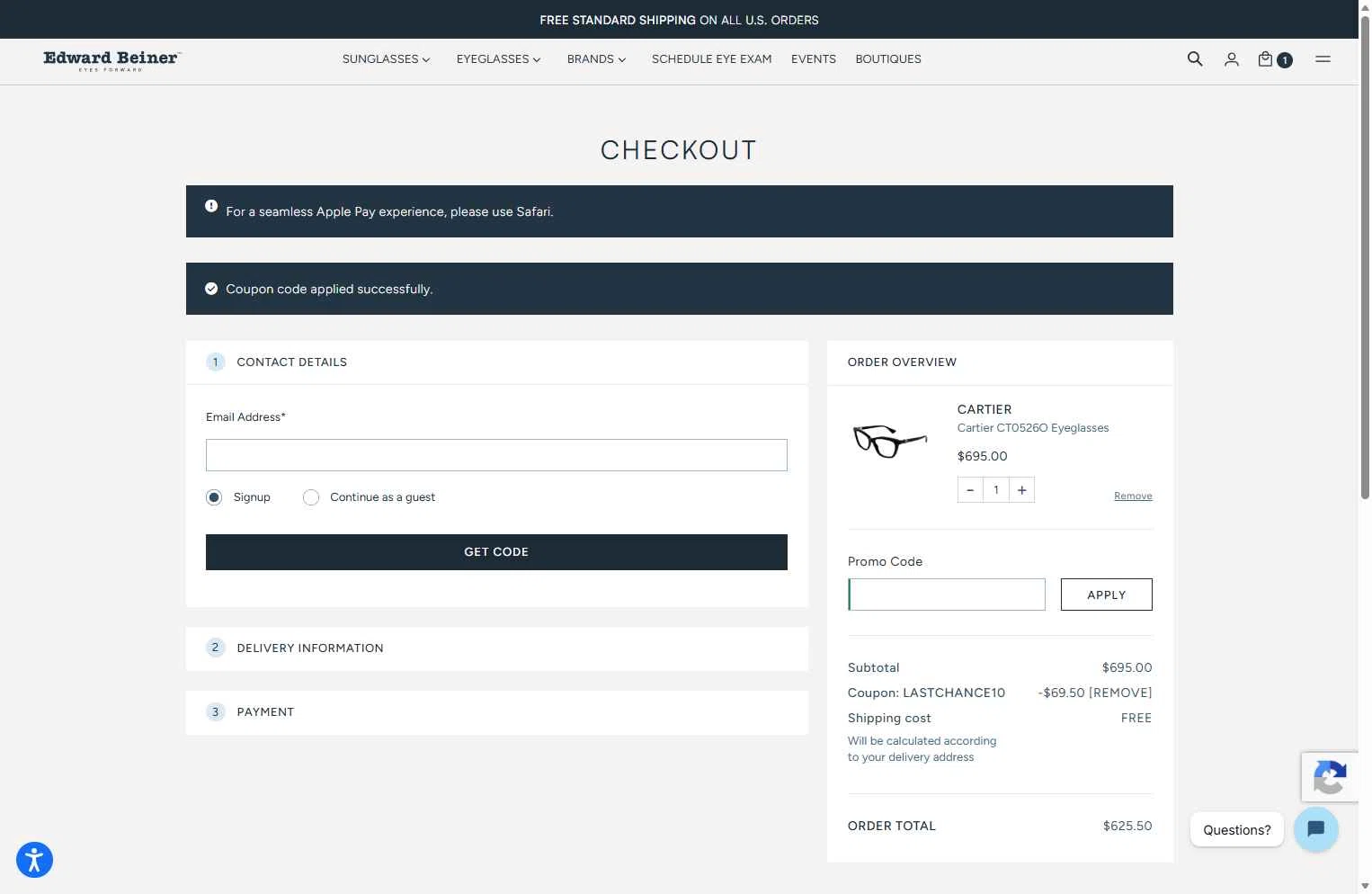
Task: Click the item price $695.00
Action: 983,456
